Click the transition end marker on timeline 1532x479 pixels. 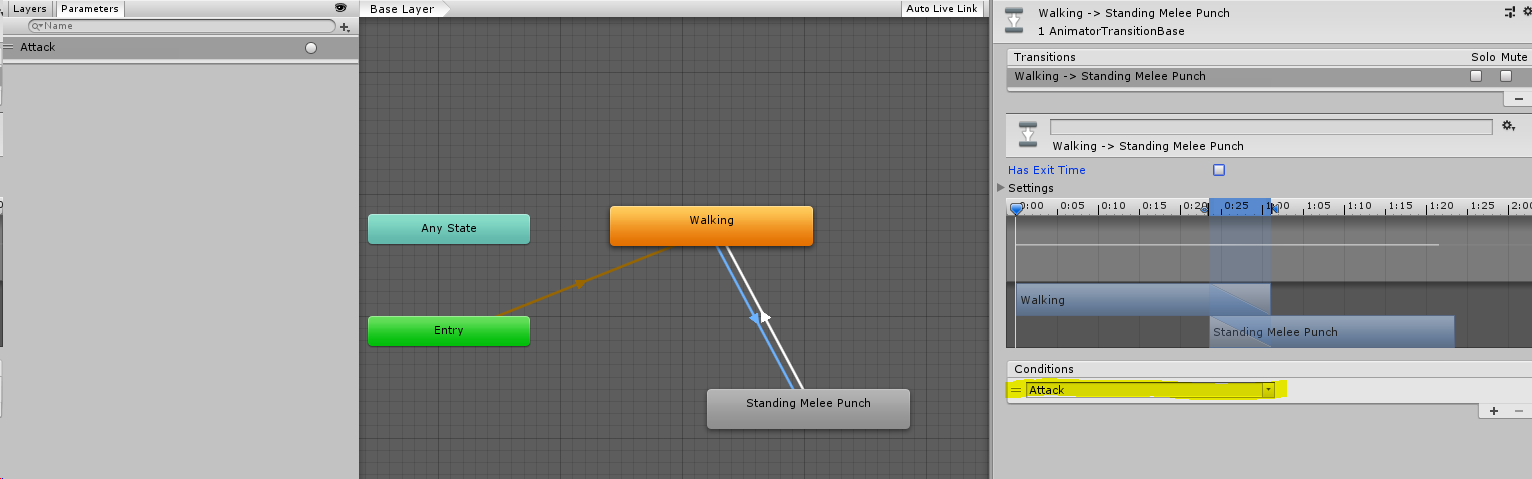point(1273,209)
